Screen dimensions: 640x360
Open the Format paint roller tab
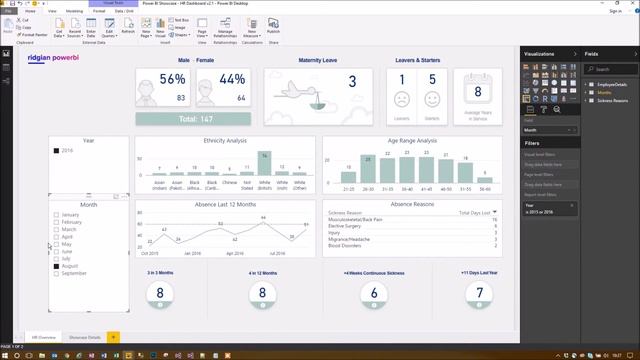tap(544, 109)
